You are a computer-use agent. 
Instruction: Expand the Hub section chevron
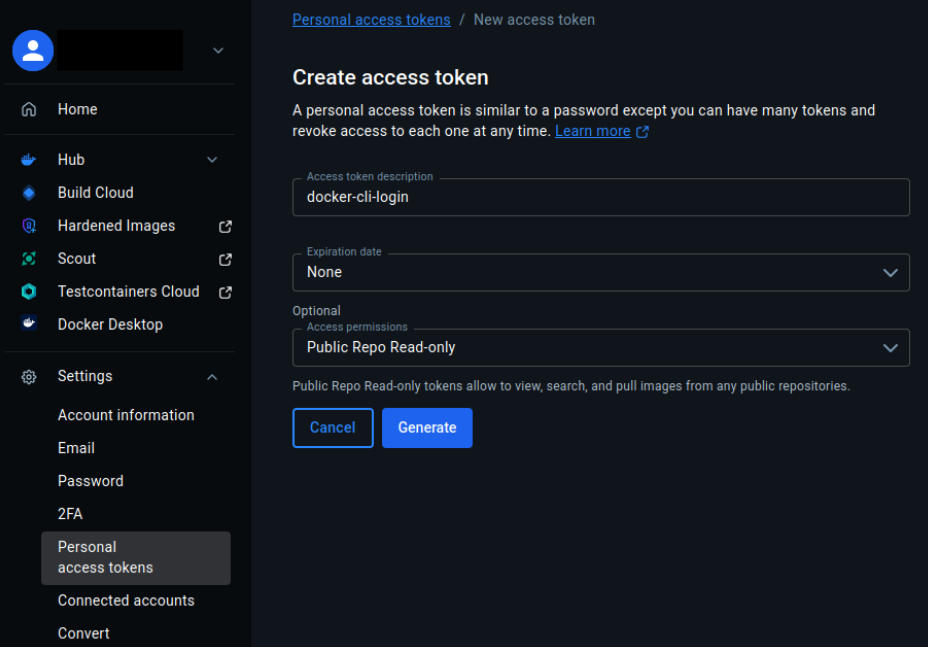click(x=212, y=160)
